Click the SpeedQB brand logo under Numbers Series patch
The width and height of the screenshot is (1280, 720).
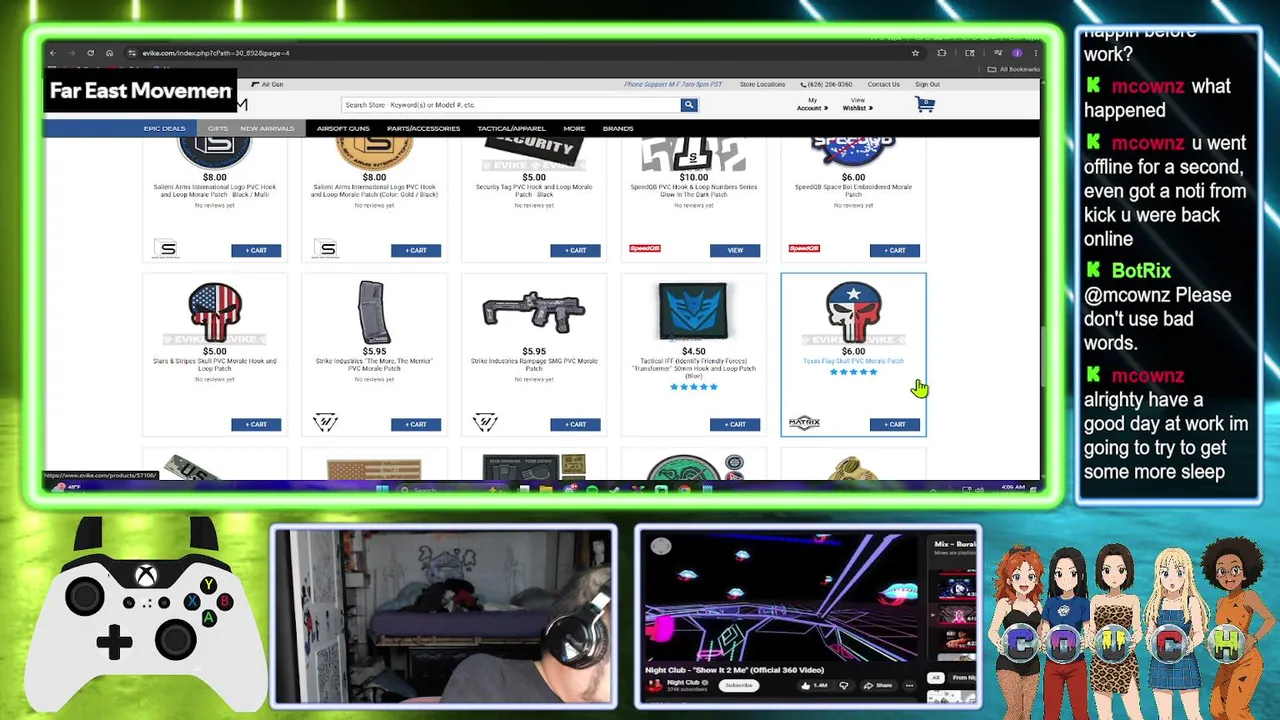point(645,248)
